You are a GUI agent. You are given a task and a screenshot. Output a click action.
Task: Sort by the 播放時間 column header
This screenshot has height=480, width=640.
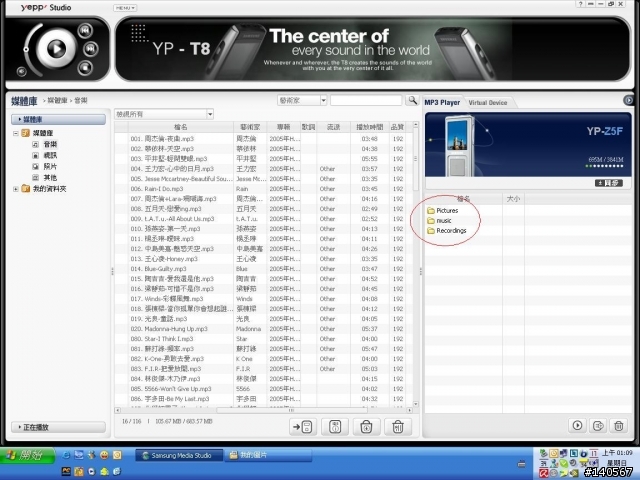coord(369,127)
